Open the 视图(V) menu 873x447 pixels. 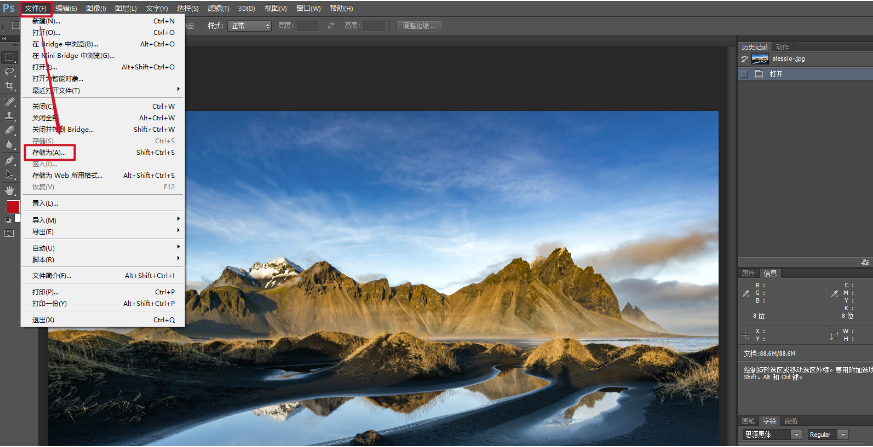point(276,8)
